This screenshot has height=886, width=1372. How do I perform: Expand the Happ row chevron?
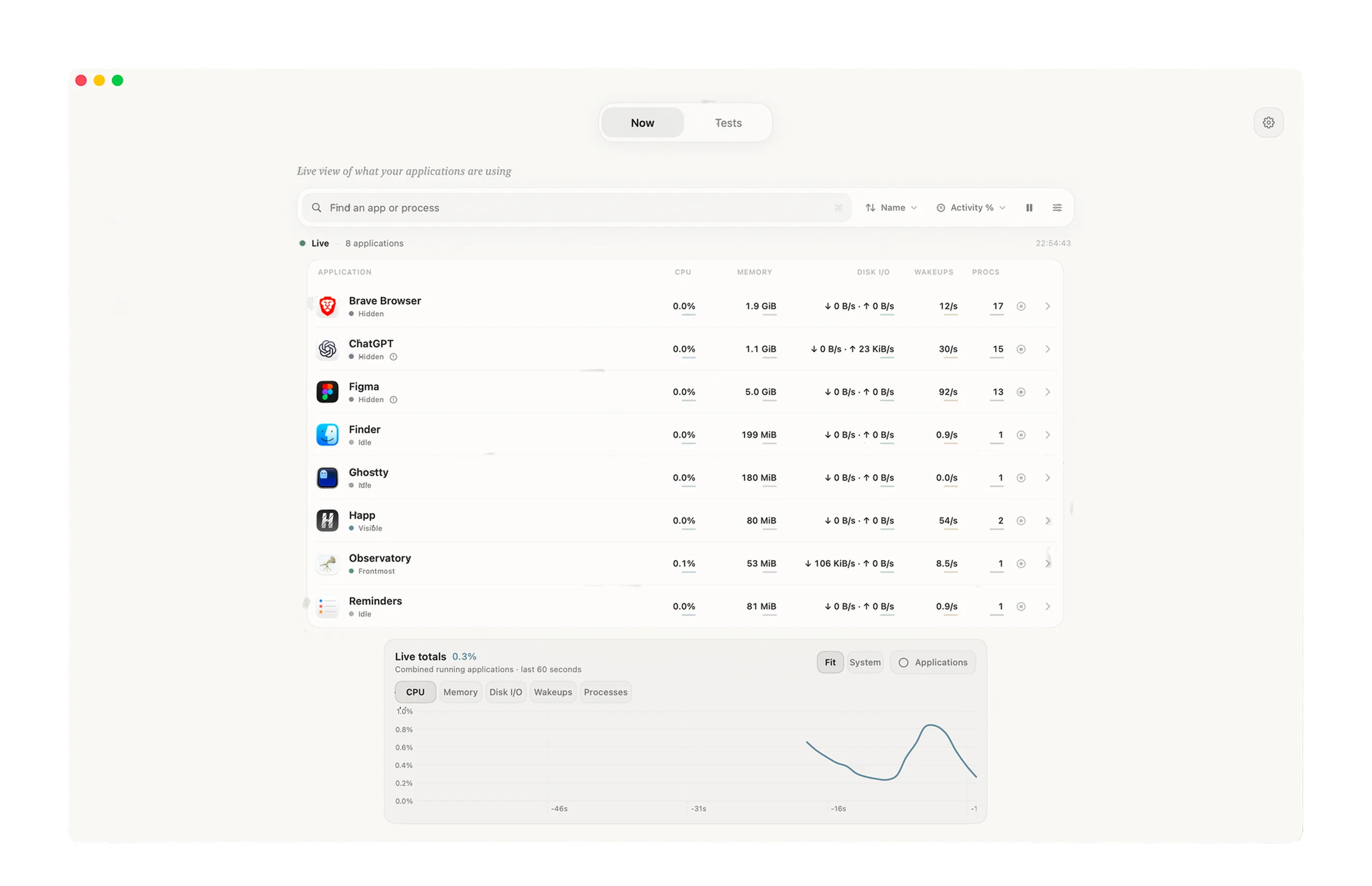coord(1047,520)
